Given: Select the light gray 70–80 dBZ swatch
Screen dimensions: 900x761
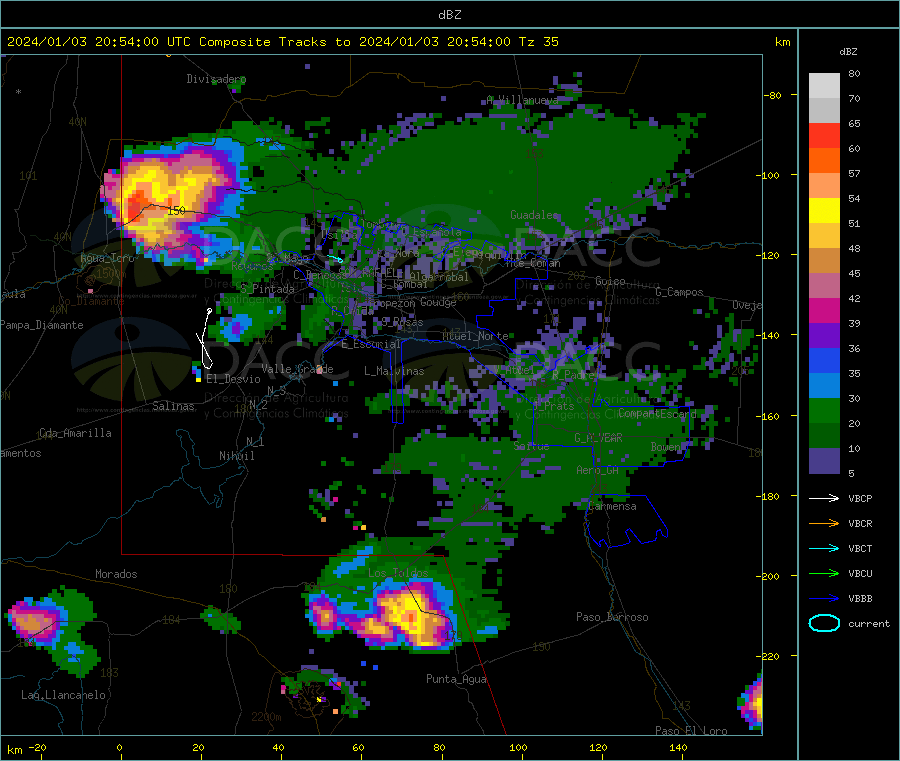Looking at the screenshot, I should [824, 86].
